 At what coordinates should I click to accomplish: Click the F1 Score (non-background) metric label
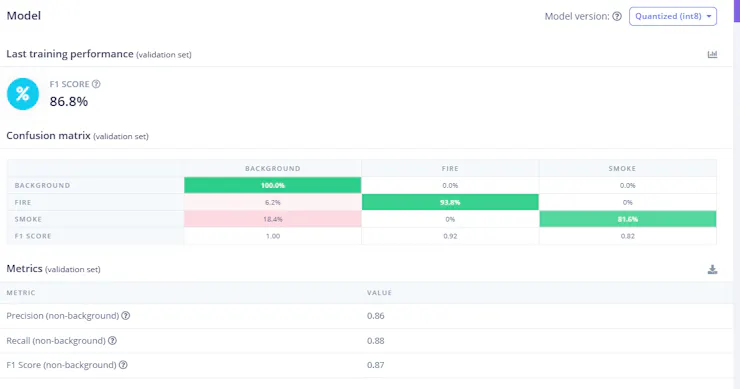(61, 365)
